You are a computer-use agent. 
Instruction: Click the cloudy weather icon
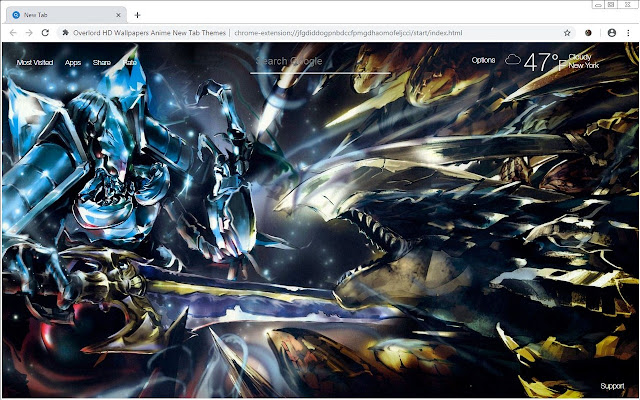[x=513, y=60]
